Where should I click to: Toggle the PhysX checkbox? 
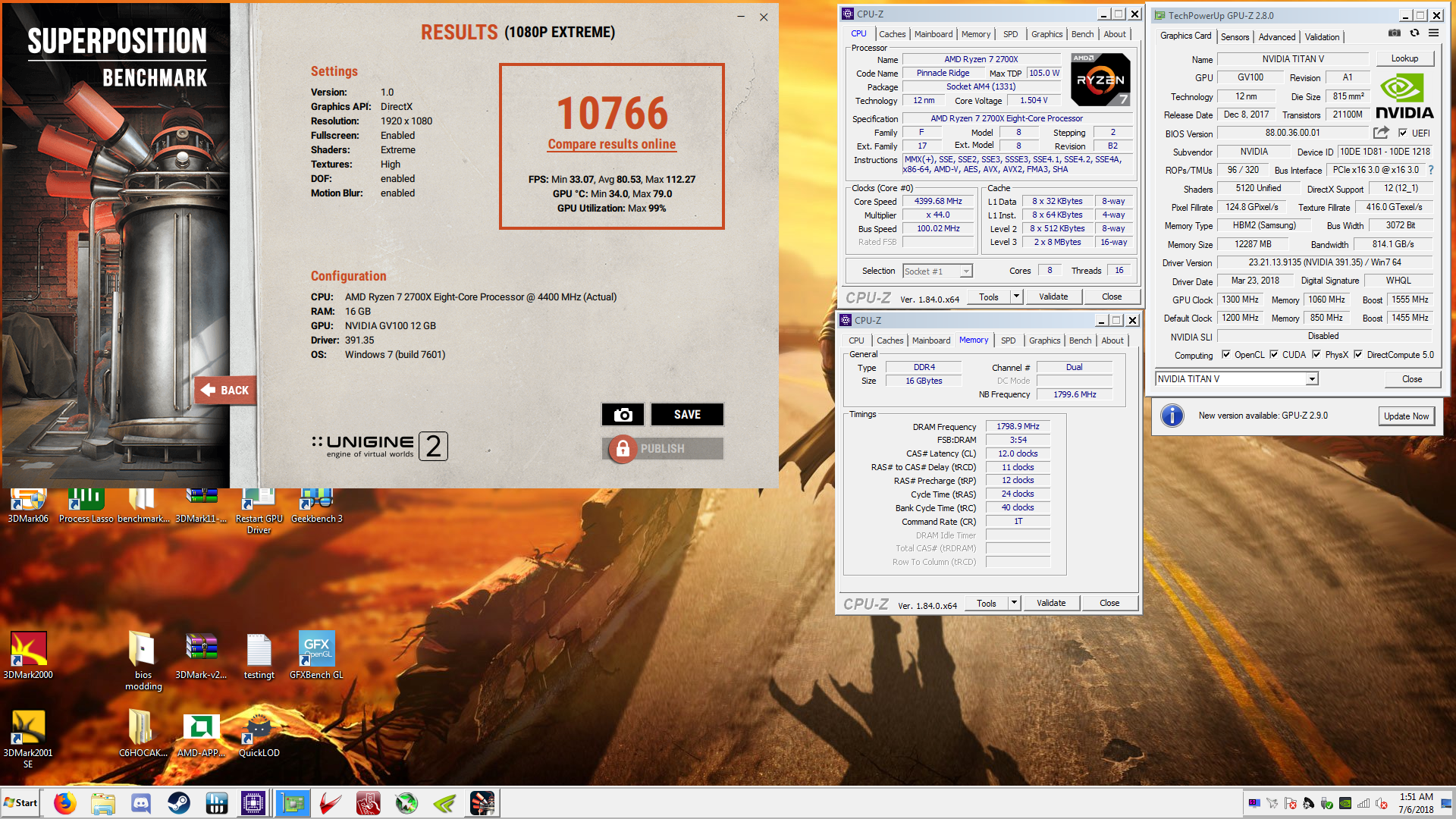tap(1316, 354)
